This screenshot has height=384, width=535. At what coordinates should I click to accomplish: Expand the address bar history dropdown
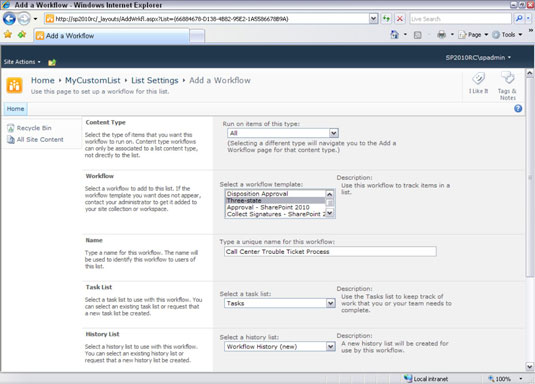(374, 19)
